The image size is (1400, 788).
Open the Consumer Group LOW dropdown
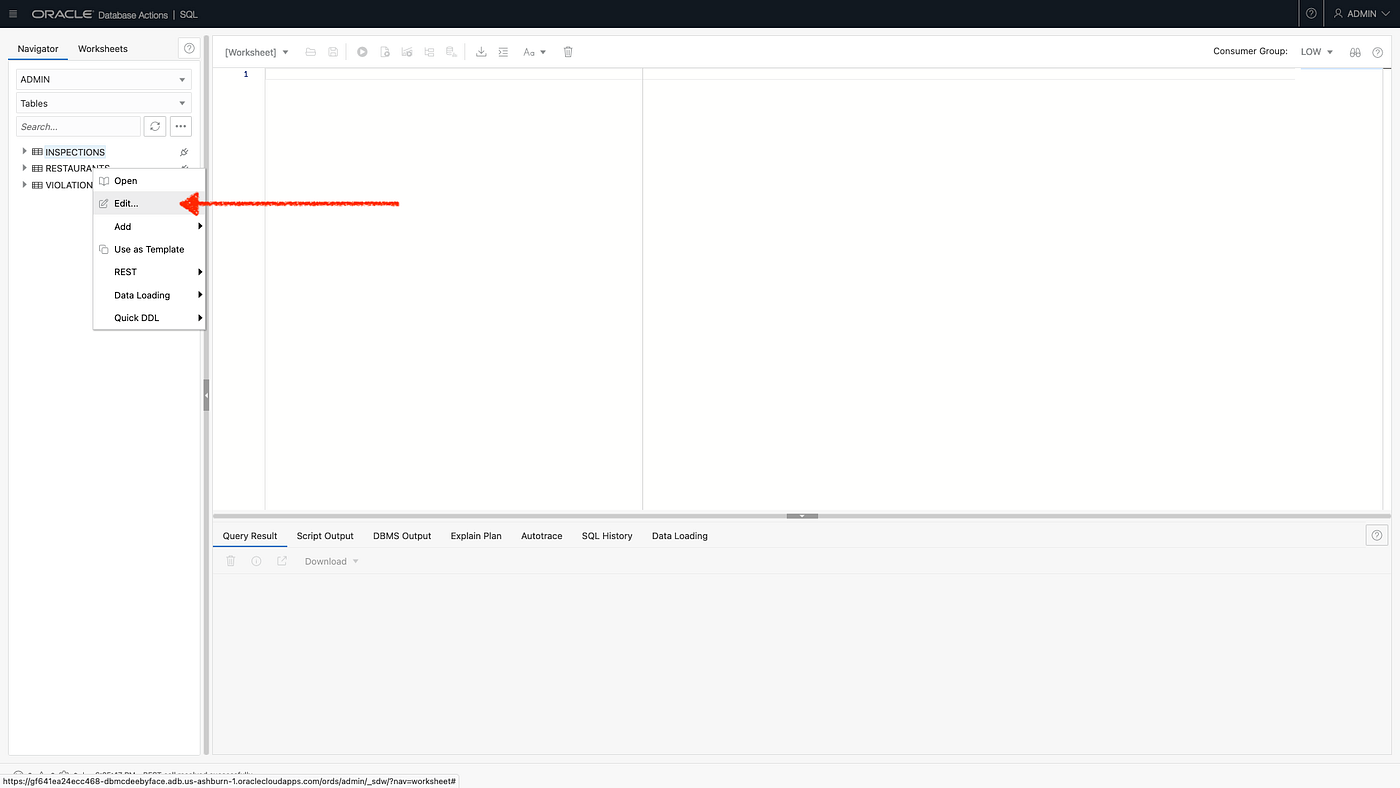coord(1317,52)
